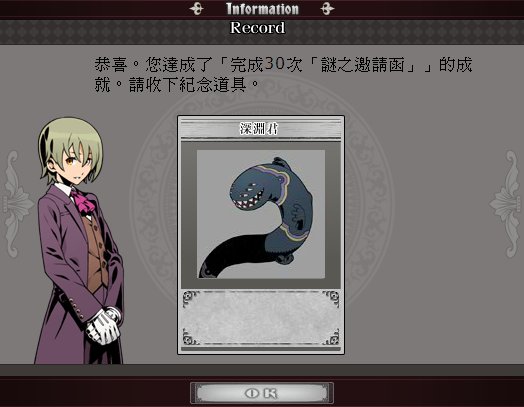Click the ornament left of Information

click(196, 9)
